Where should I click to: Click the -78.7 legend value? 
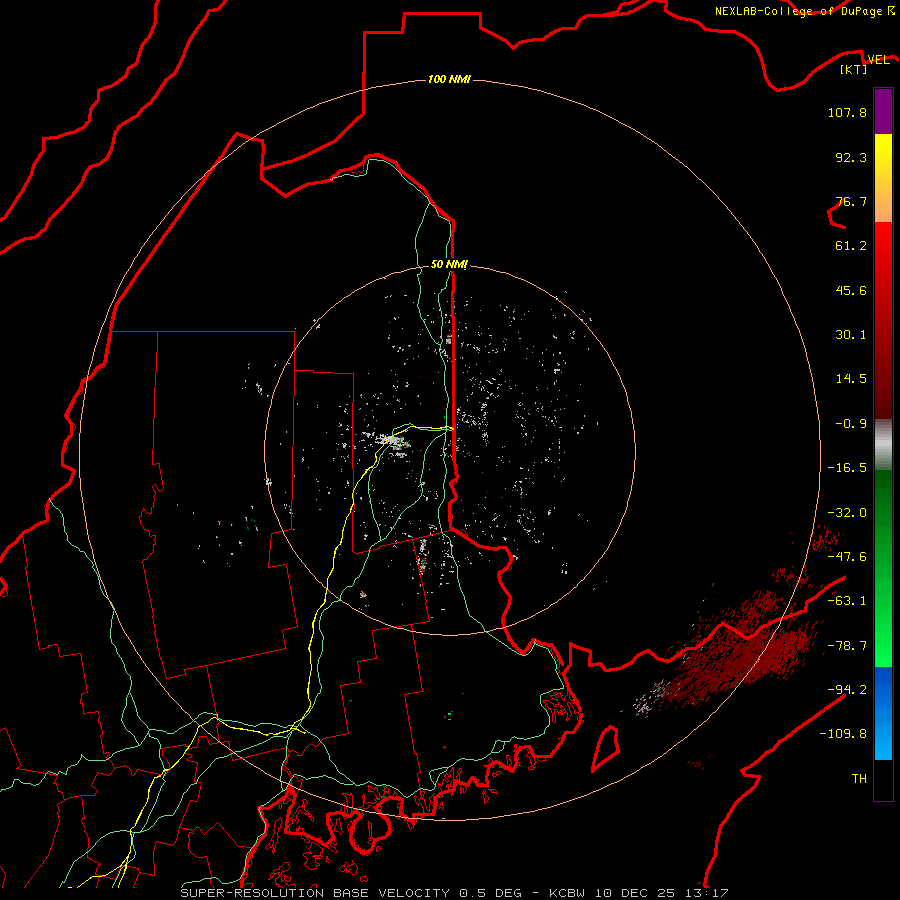click(x=847, y=646)
